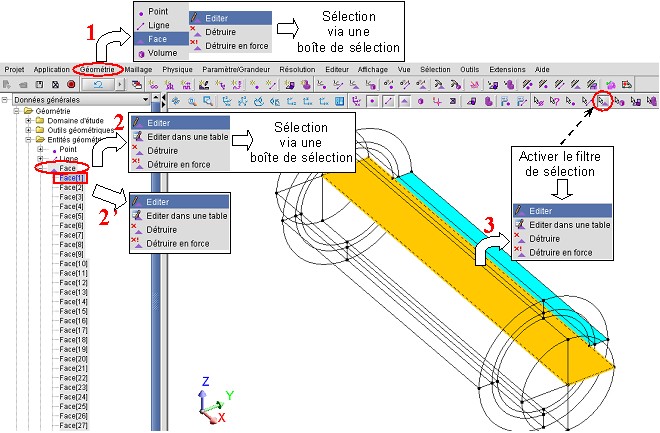The height and width of the screenshot is (433, 660).
Task: Open the Maillage menu
Action: click(140, 69)
